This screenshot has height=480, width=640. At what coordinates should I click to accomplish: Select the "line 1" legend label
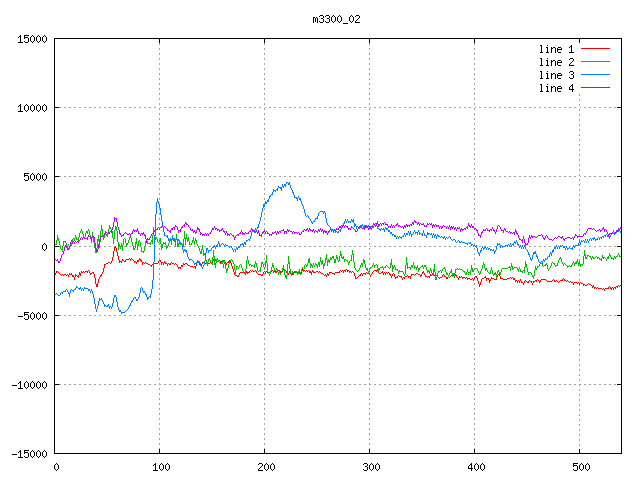click(557, 49)
